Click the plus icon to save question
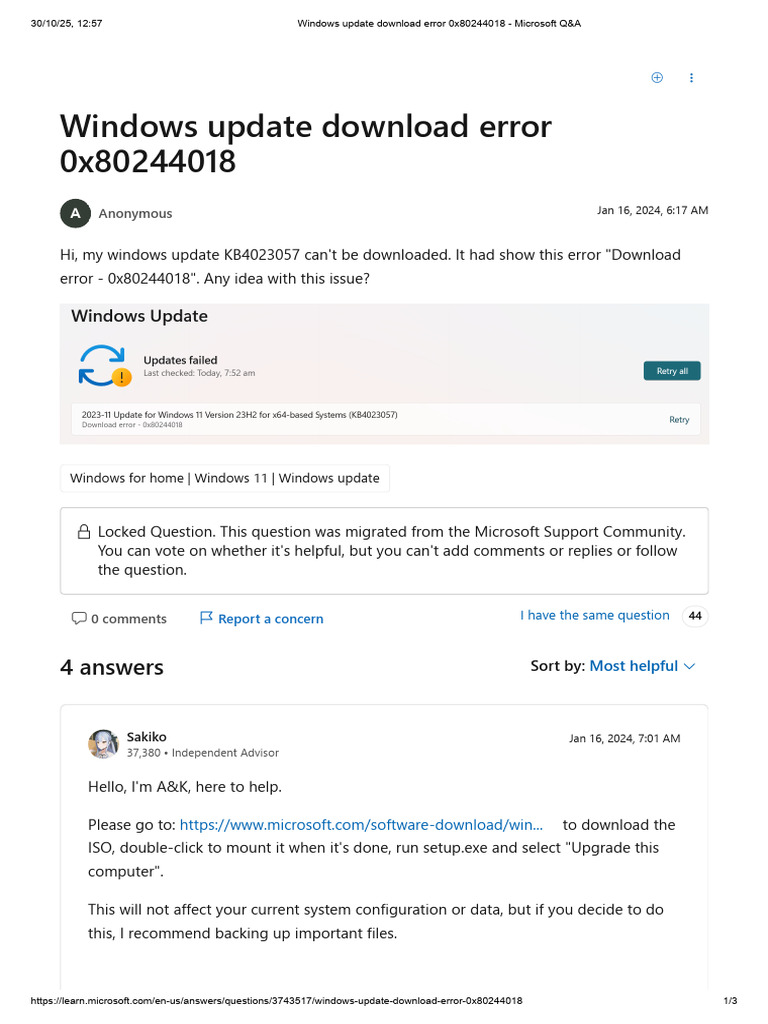 tap(657, 78)
